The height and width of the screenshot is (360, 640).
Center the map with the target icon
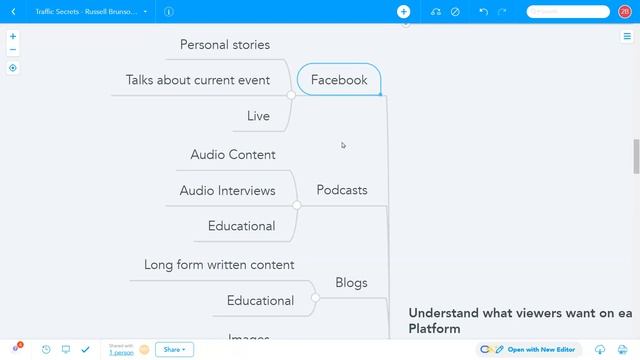tap(13, 68)
